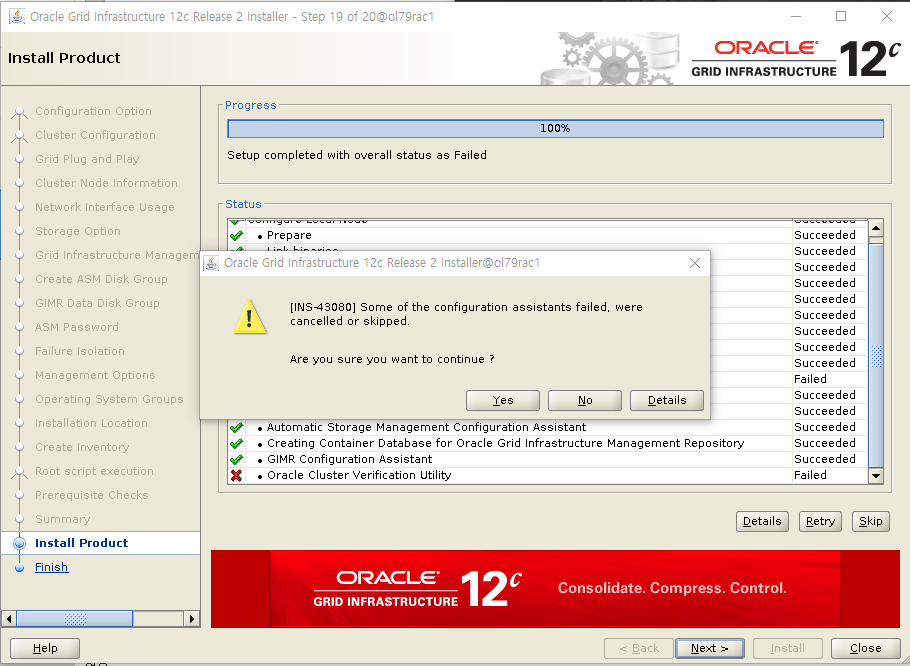Select the ASM Password step
This screenshot has width=910, height=666.
[77, 327]
